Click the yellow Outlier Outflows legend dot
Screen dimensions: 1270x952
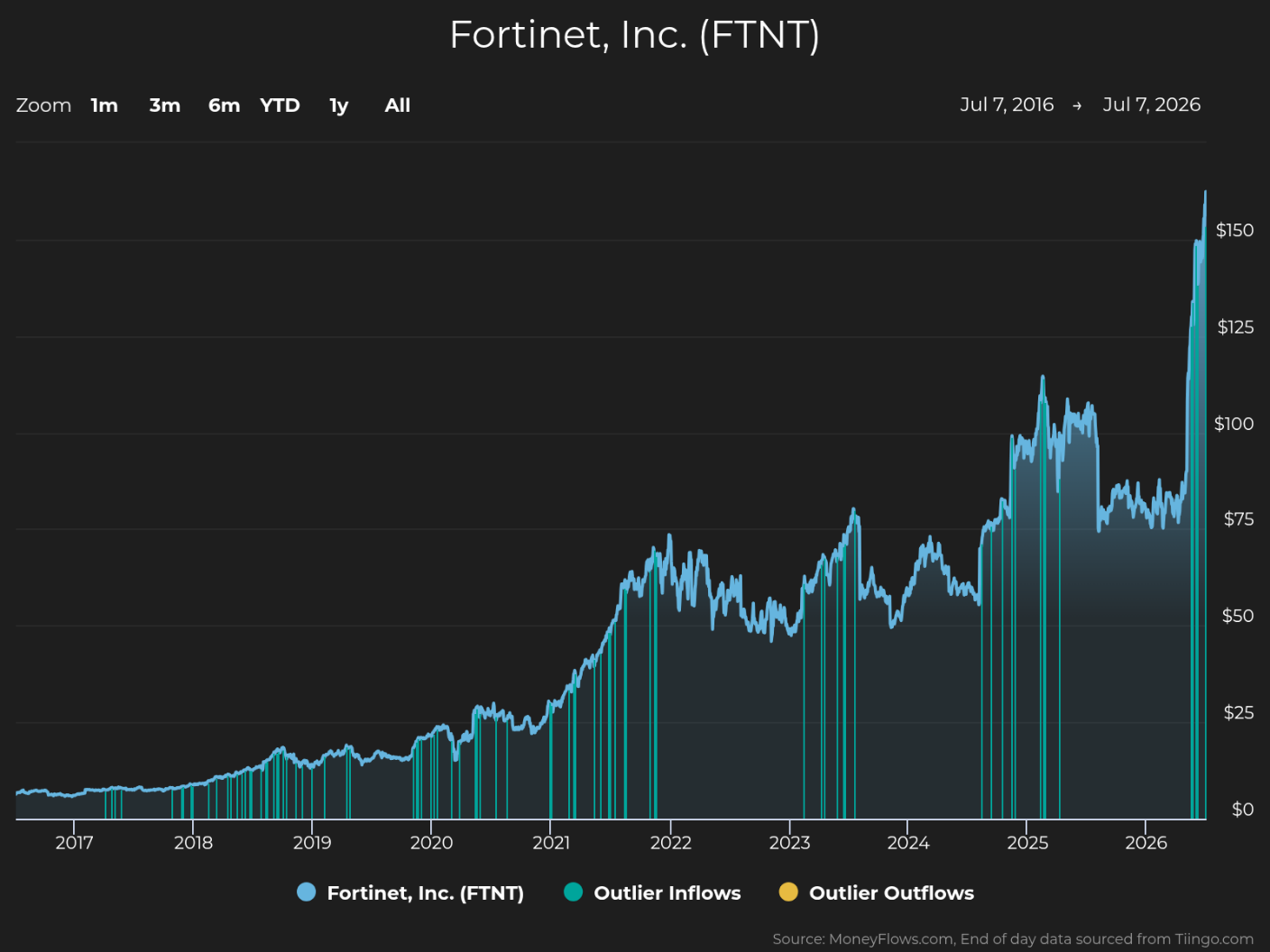788,892
